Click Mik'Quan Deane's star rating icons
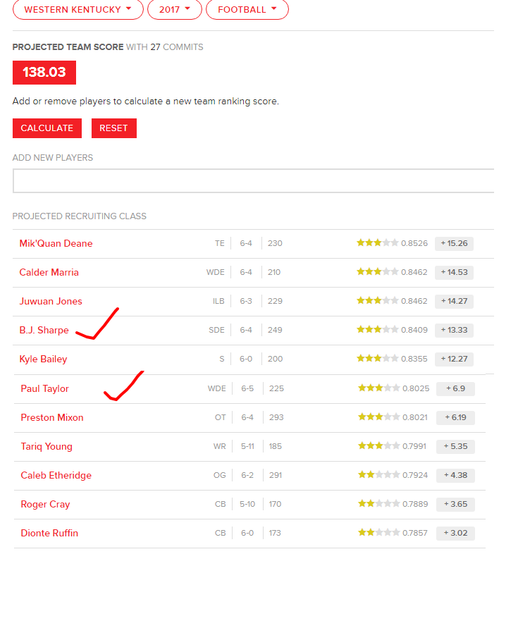Screen dimensions: 506x640 (x=377, y=243)
